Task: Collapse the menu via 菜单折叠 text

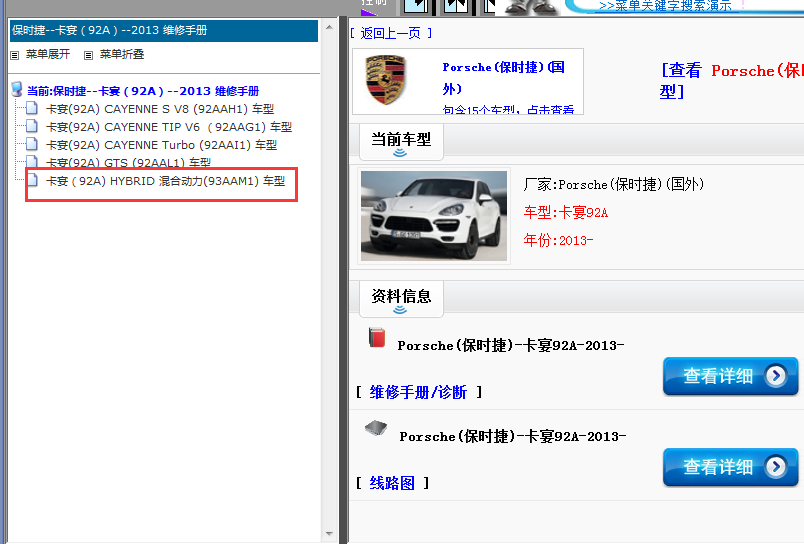Action: click(x=122, y=54)
